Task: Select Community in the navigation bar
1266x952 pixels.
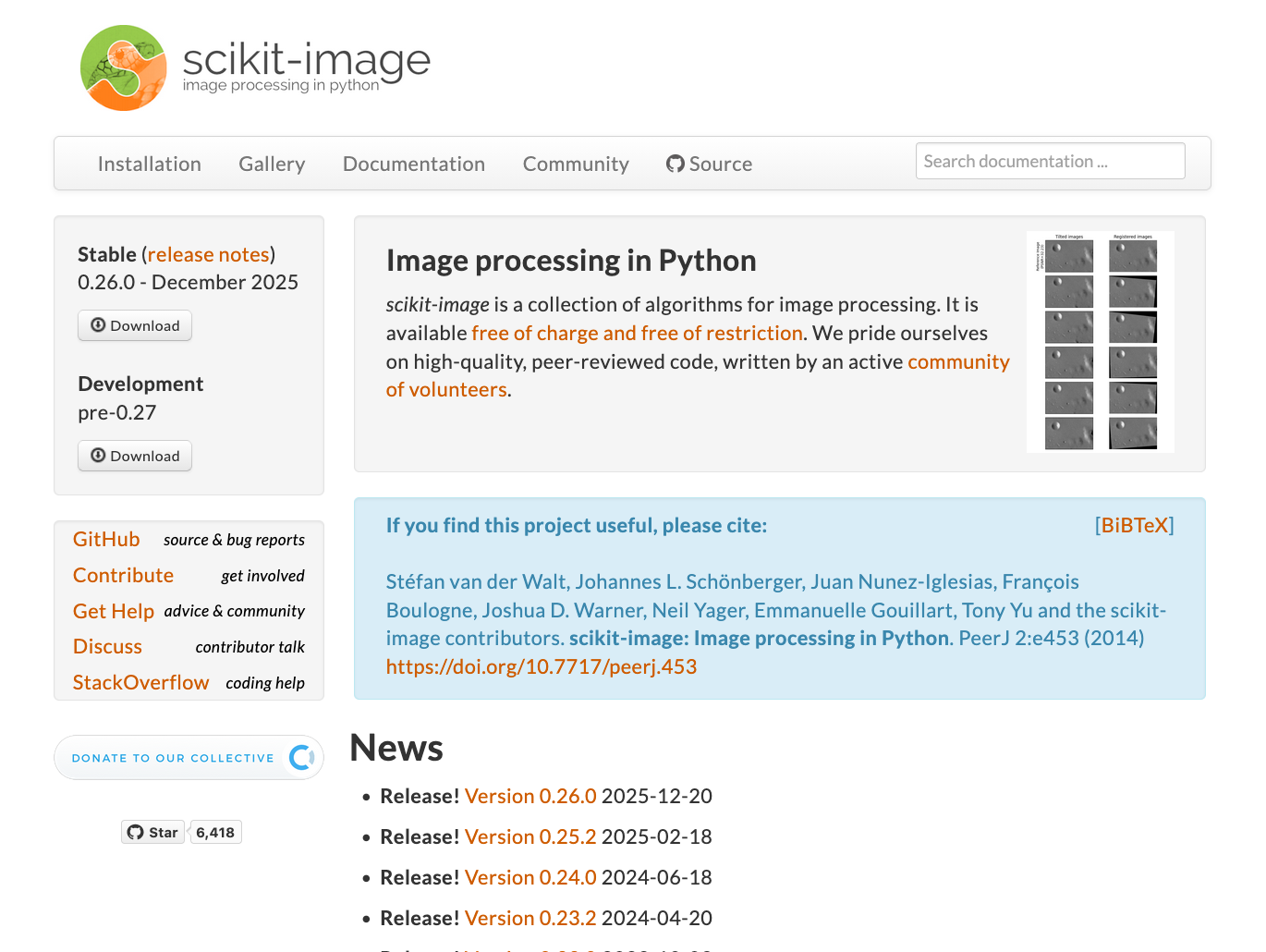Action: (576, 165)
